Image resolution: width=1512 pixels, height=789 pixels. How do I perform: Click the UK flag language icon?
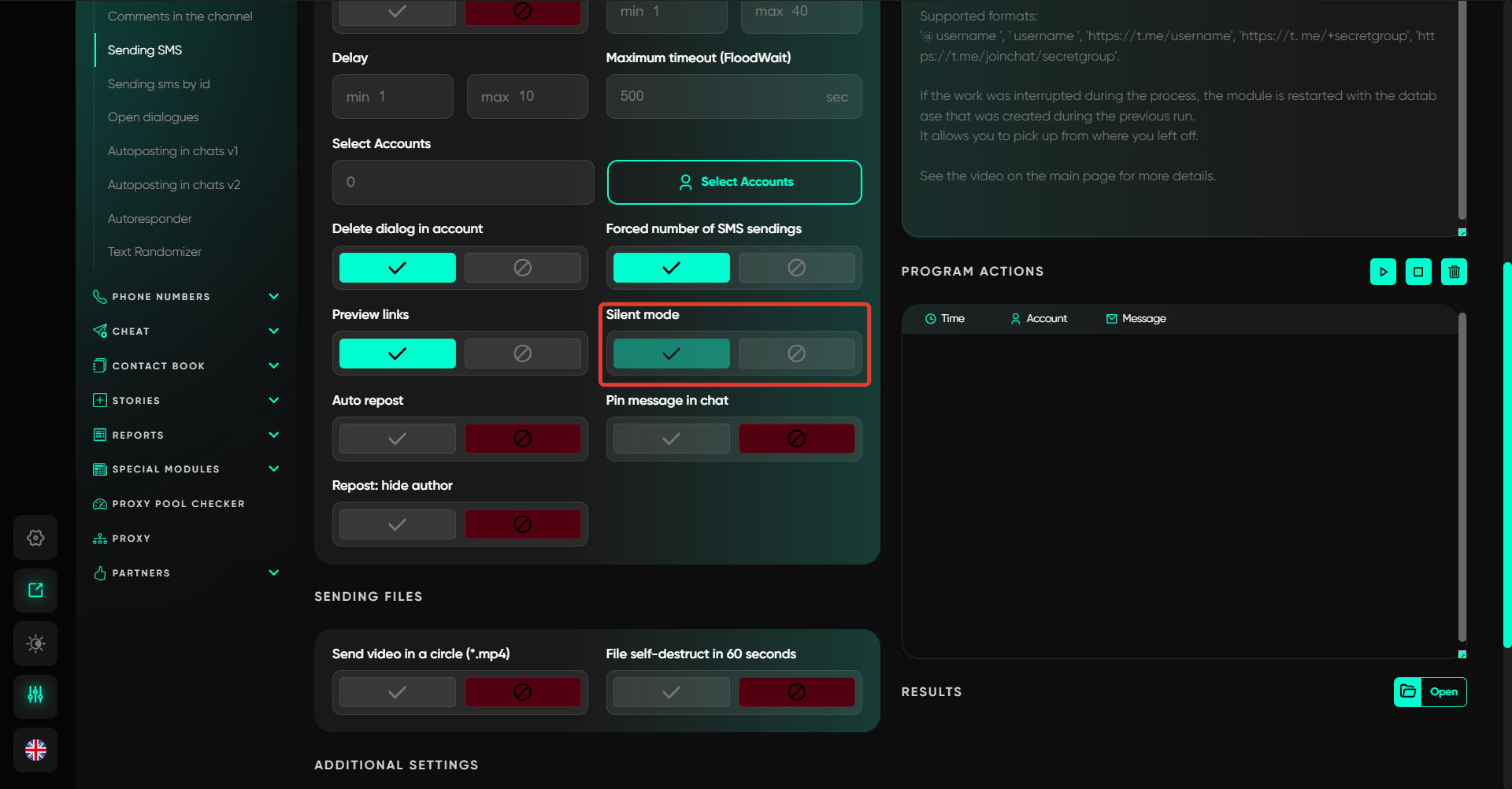coord(35,750)
